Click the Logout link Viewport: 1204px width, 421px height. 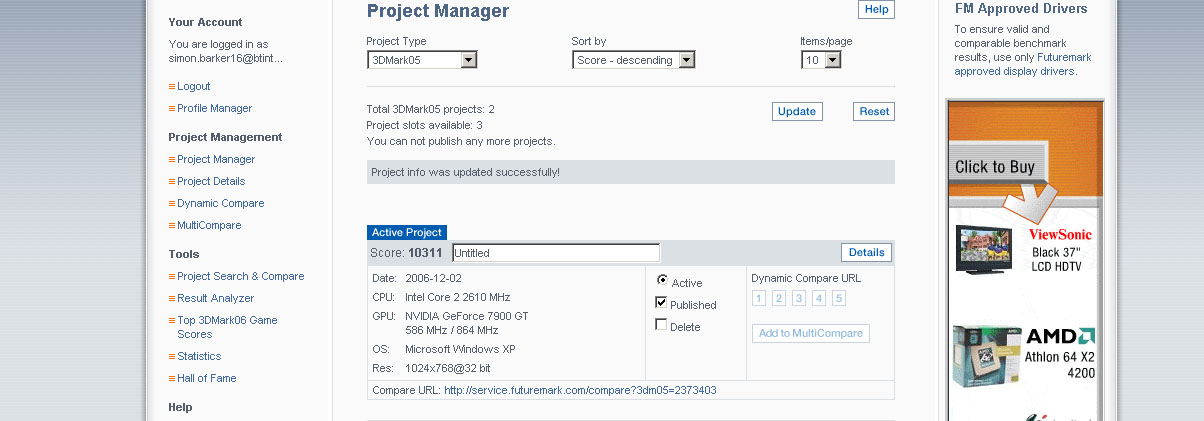[x=194, y=86]
